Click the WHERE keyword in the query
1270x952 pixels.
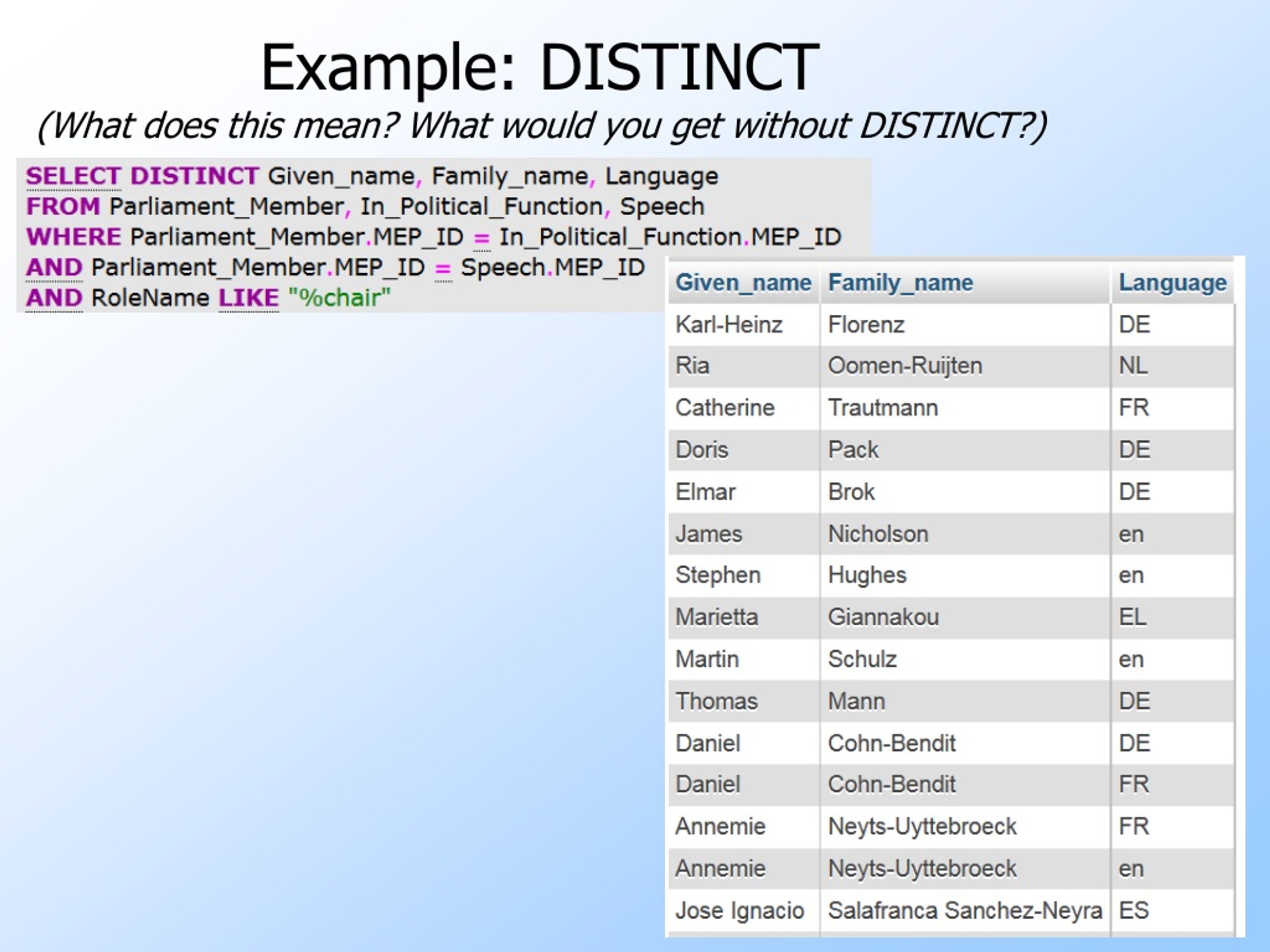[x=73, y=237]
